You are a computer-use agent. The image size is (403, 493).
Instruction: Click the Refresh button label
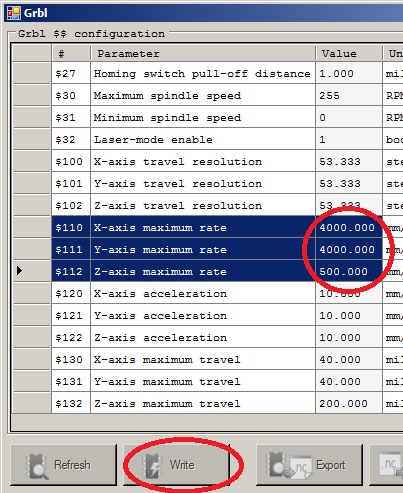[72, 465]
